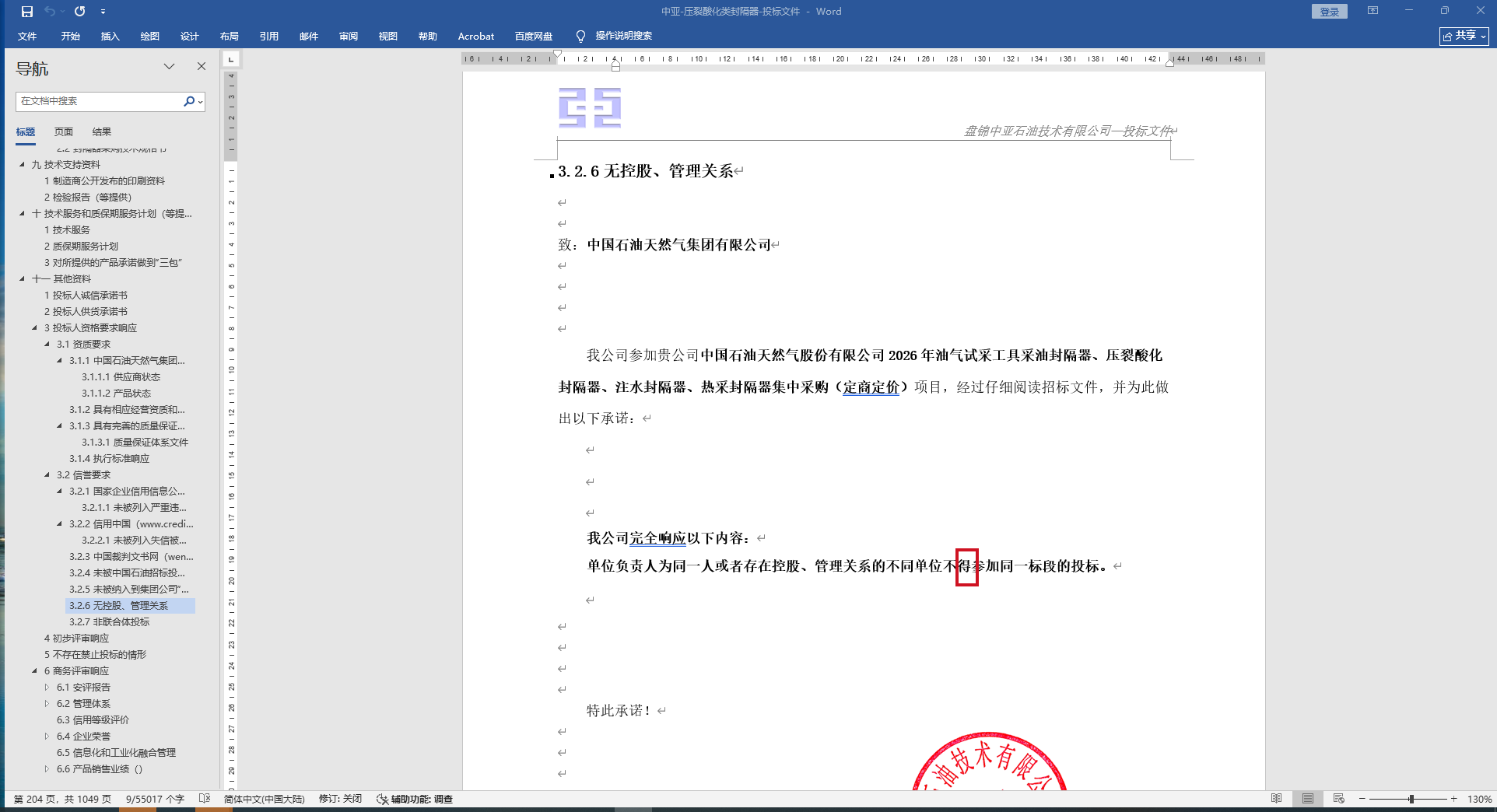This screenshot has width=1497, height=812.
Task: Click the 辅助功能: 调查 accessibility checker
Action: pos(414,799)
